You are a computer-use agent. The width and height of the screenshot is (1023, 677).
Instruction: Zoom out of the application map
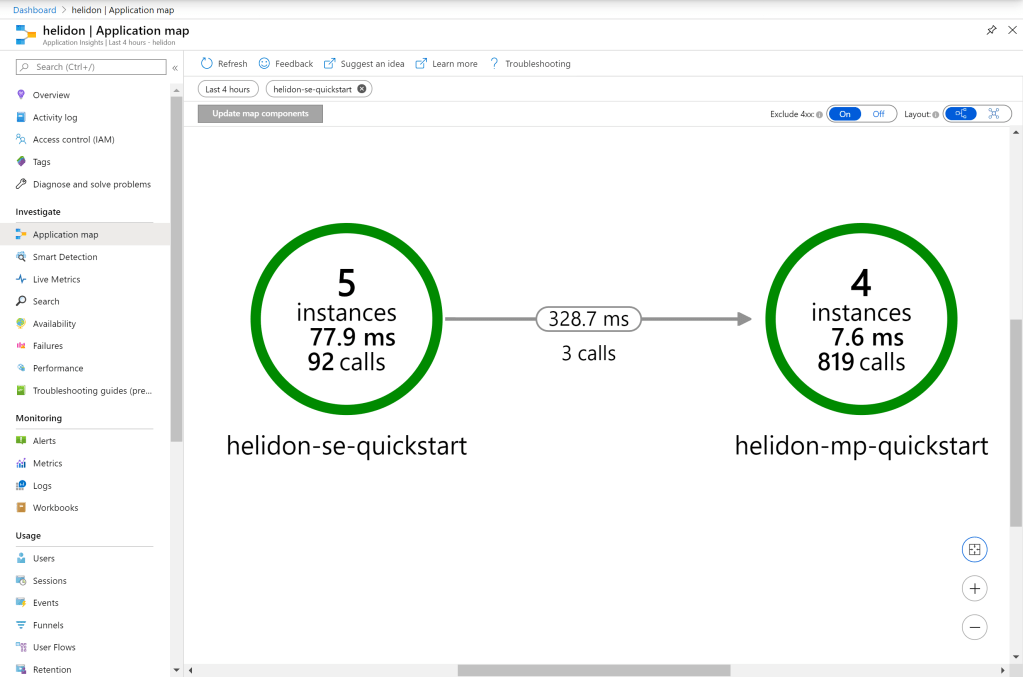974,627
